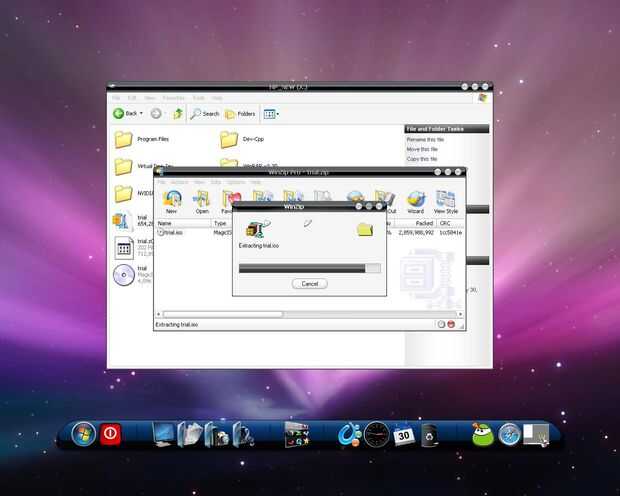Open the WinZip Wizard icon

(416, 202)
